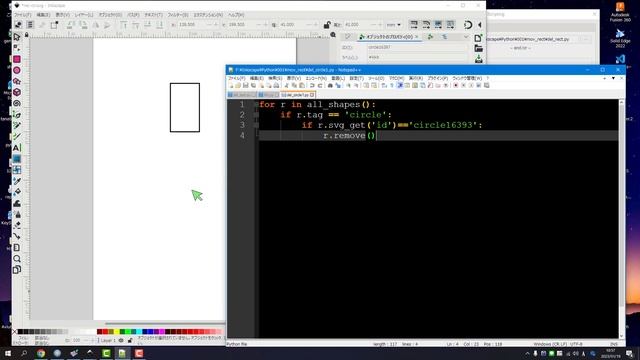The height and width of the screenshot is (360, 640).
Task: Open the Notepad++ document list down arrow
Action: (613, 78)
